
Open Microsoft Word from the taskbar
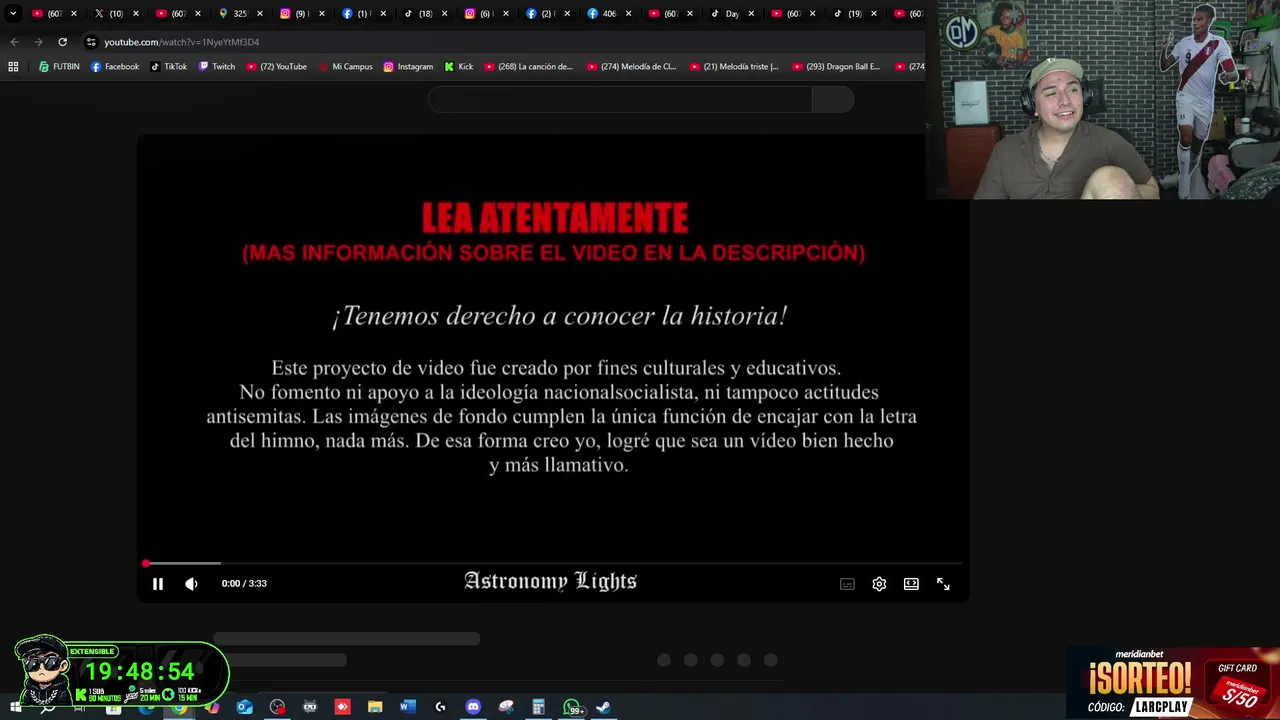coord(407,707)
